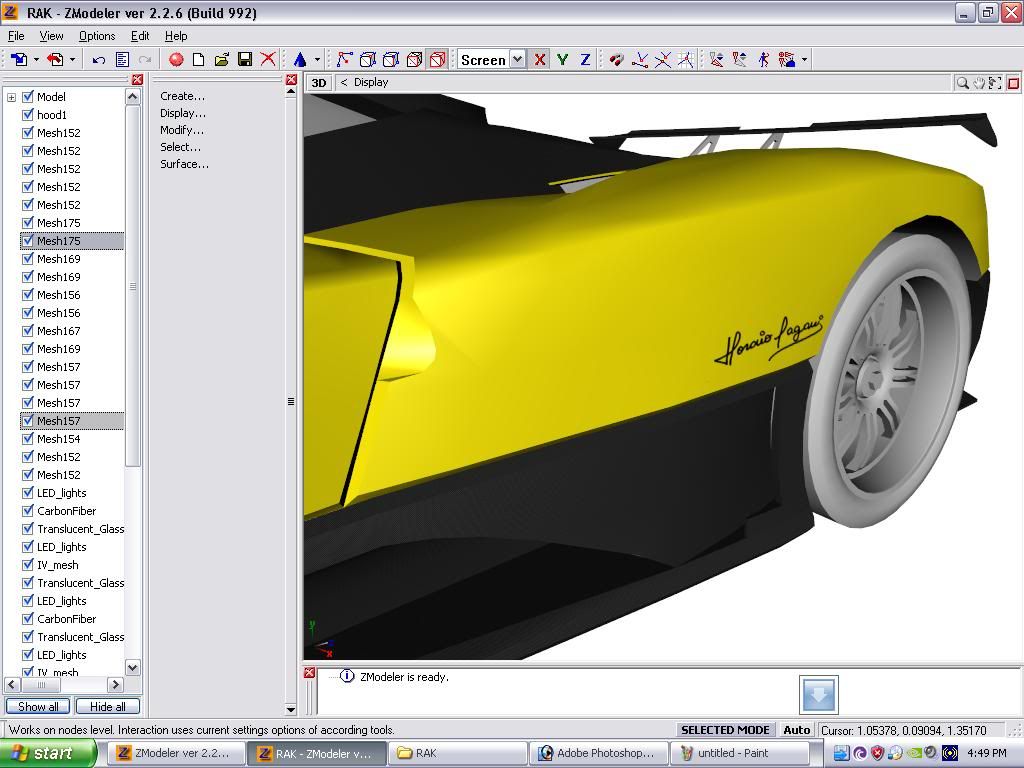This screenshot has height=768, width=1024.
Task: Expand the Create... command group
Action: pyautogui.click(x=182, y=96)
